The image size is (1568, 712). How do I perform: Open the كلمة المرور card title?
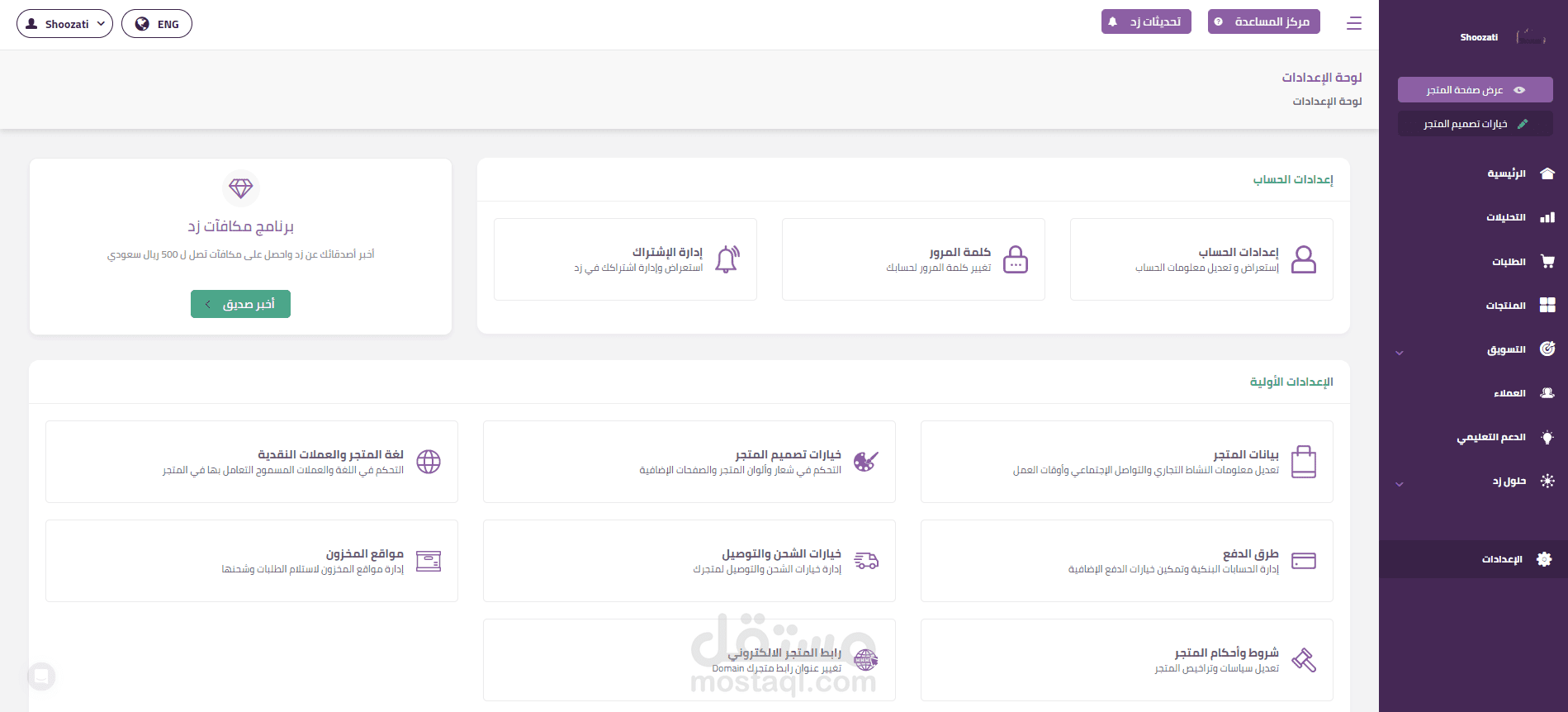point(959,252)
